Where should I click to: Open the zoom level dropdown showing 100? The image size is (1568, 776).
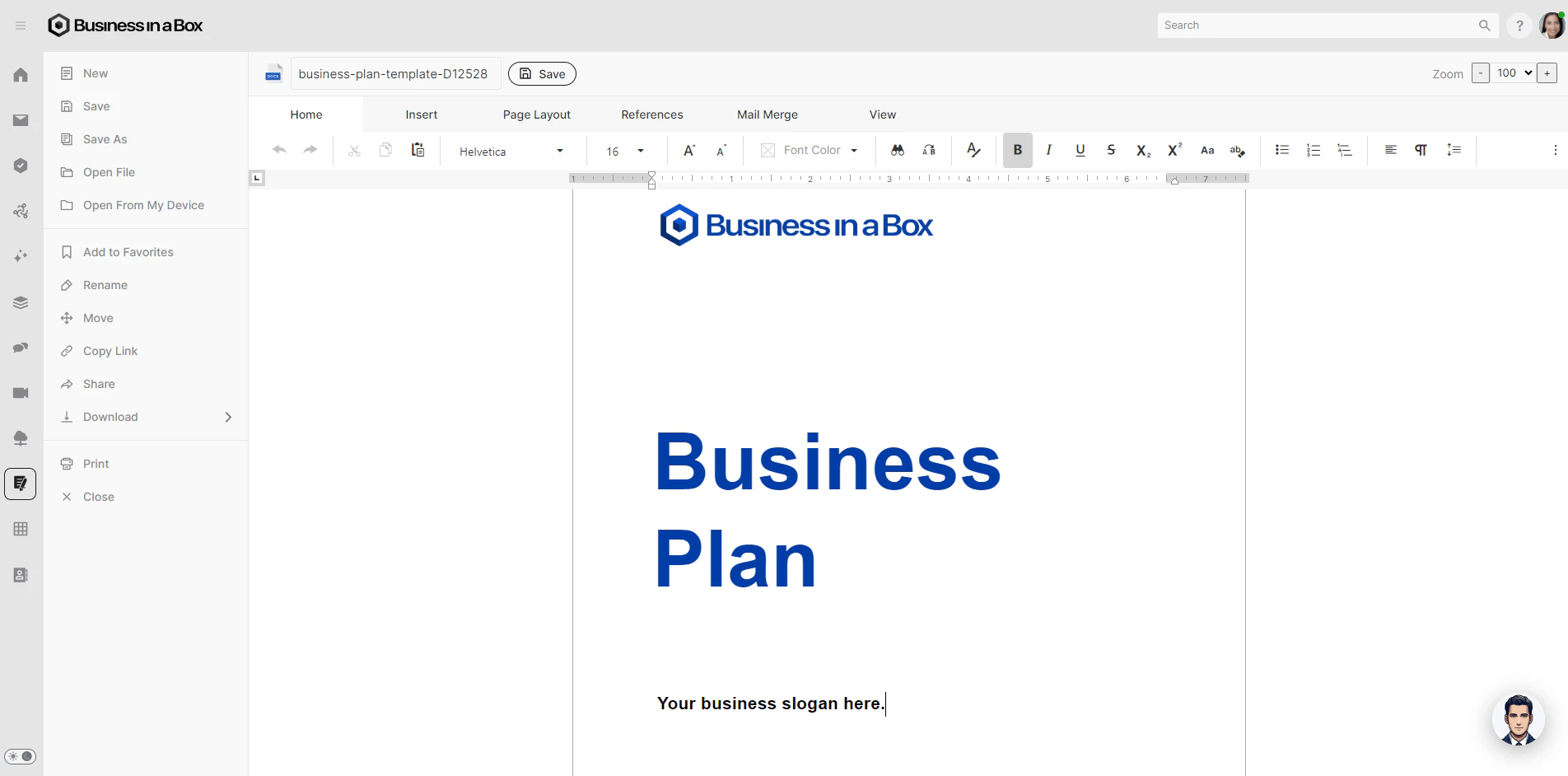[x=1512, y=72]
